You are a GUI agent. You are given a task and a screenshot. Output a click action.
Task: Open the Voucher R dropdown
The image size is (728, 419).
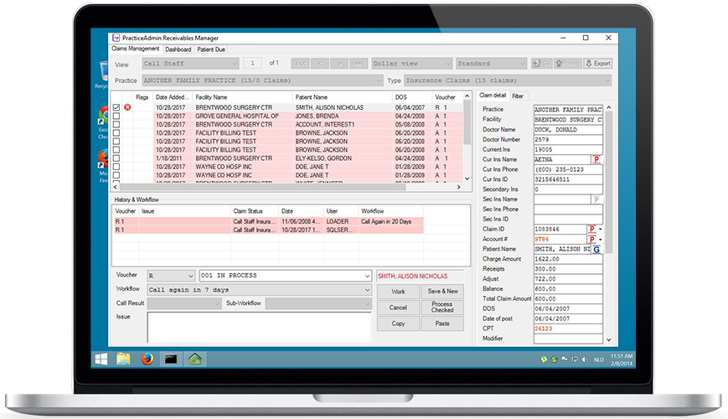(x=171, y=276)
